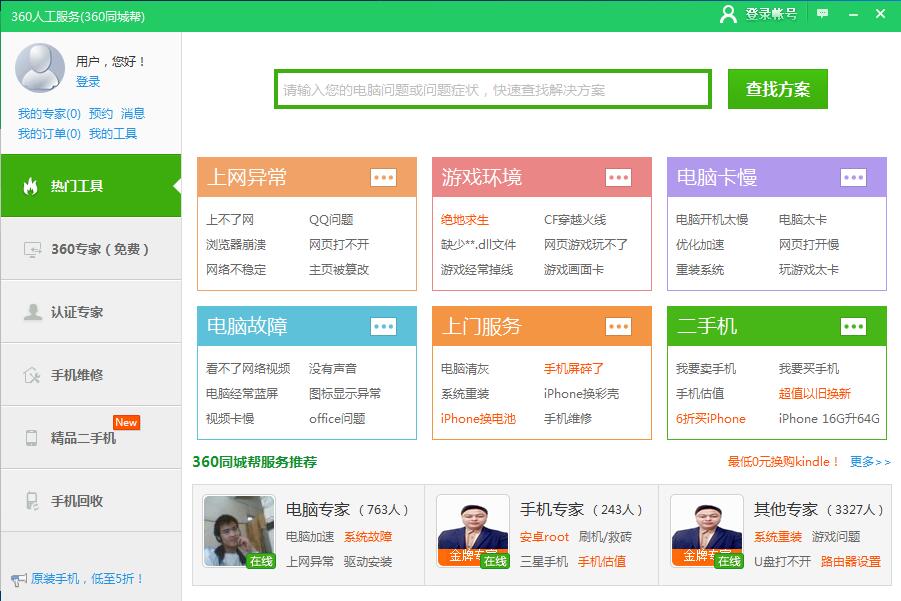
Task: Open CF穿越火线 game link
Action: click(x=575, y=219)
